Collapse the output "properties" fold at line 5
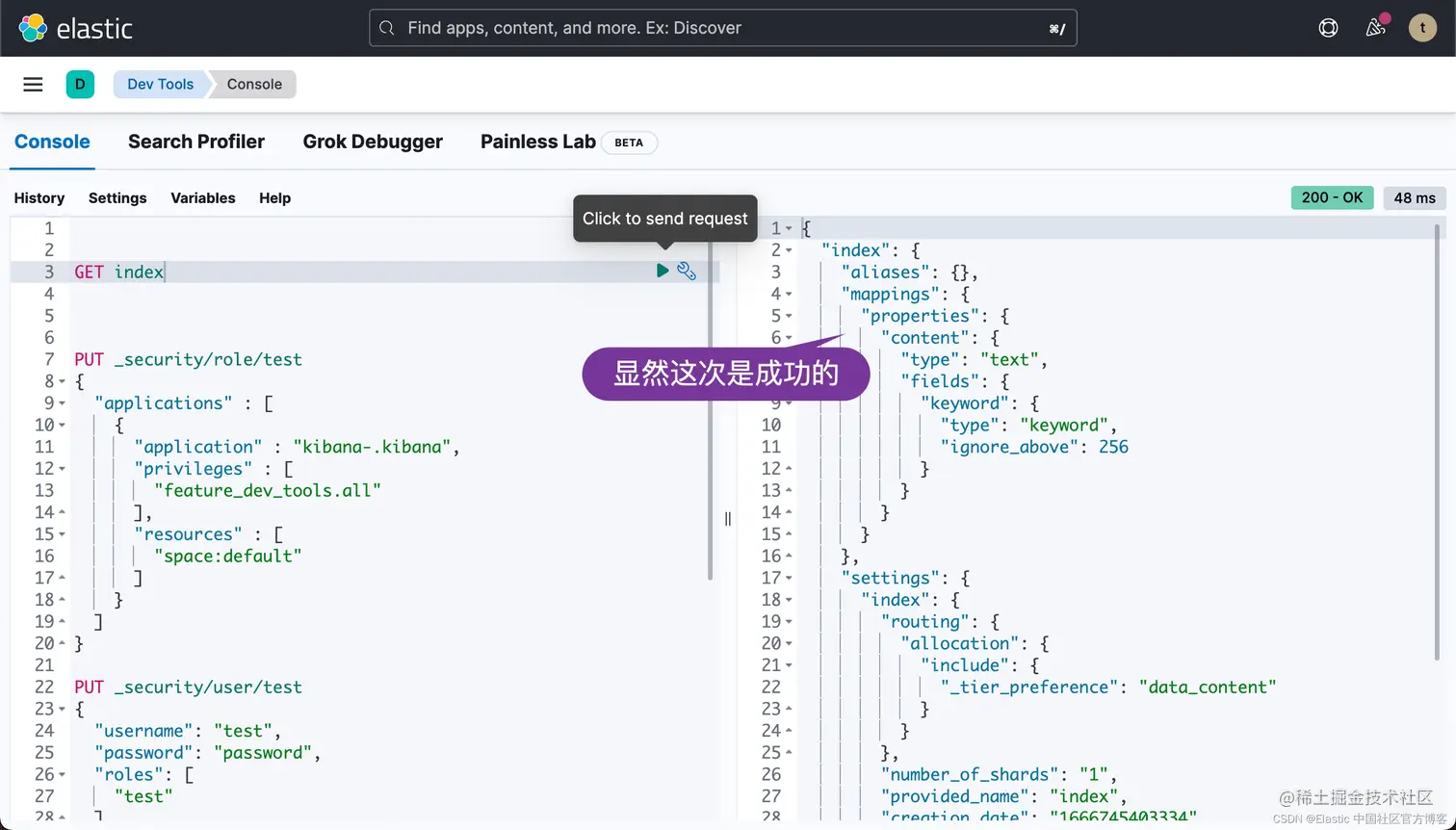 pos(789,316)
